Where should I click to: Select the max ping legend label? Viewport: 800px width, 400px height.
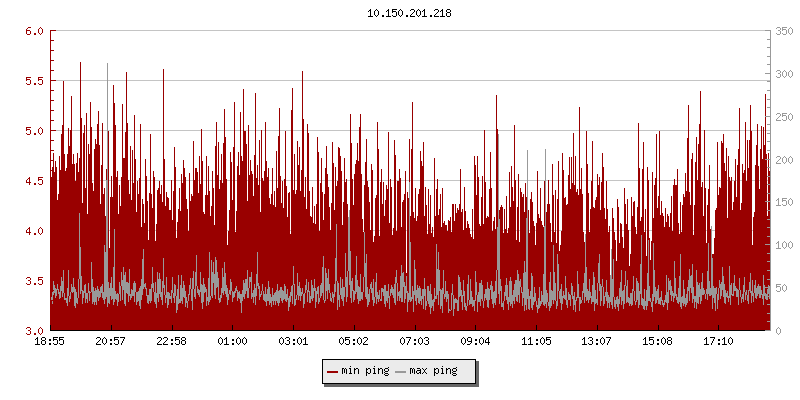pos(433,372)
